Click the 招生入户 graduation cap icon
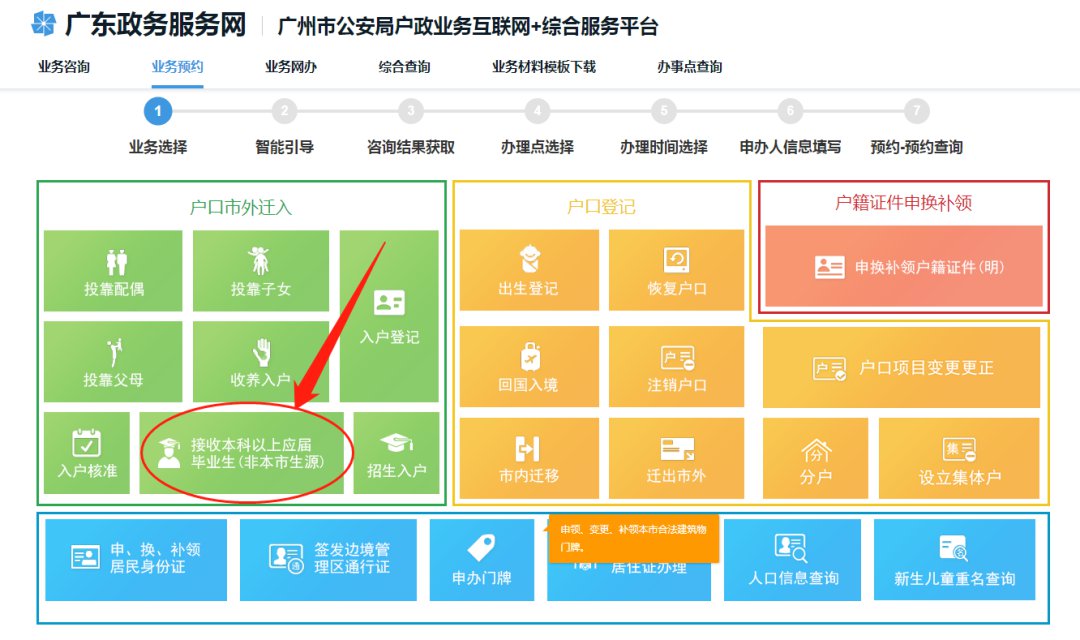The image size is (1080, 640). pos(400,455)
